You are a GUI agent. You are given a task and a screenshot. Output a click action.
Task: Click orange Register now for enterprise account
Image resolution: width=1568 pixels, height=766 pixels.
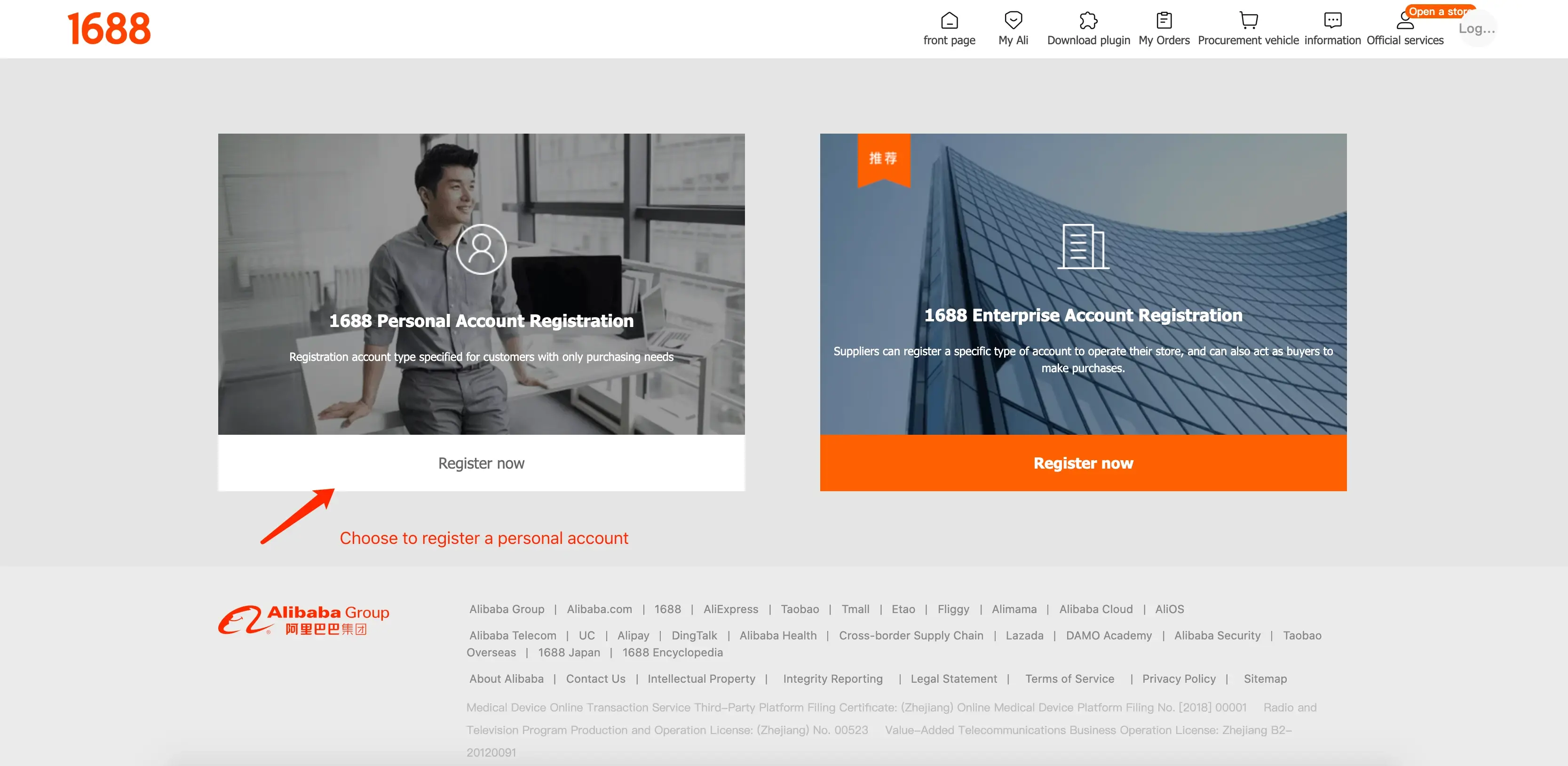tap(1083, 463)
